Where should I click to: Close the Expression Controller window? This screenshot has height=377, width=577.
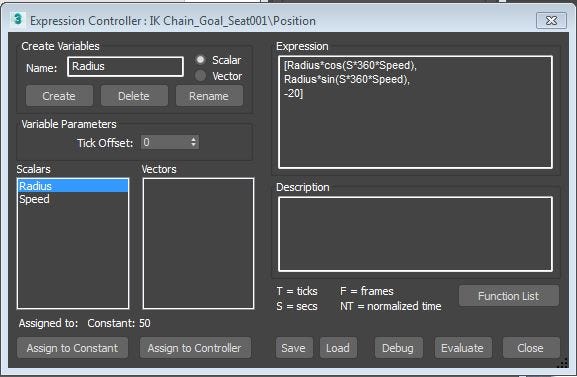point(551,21)
